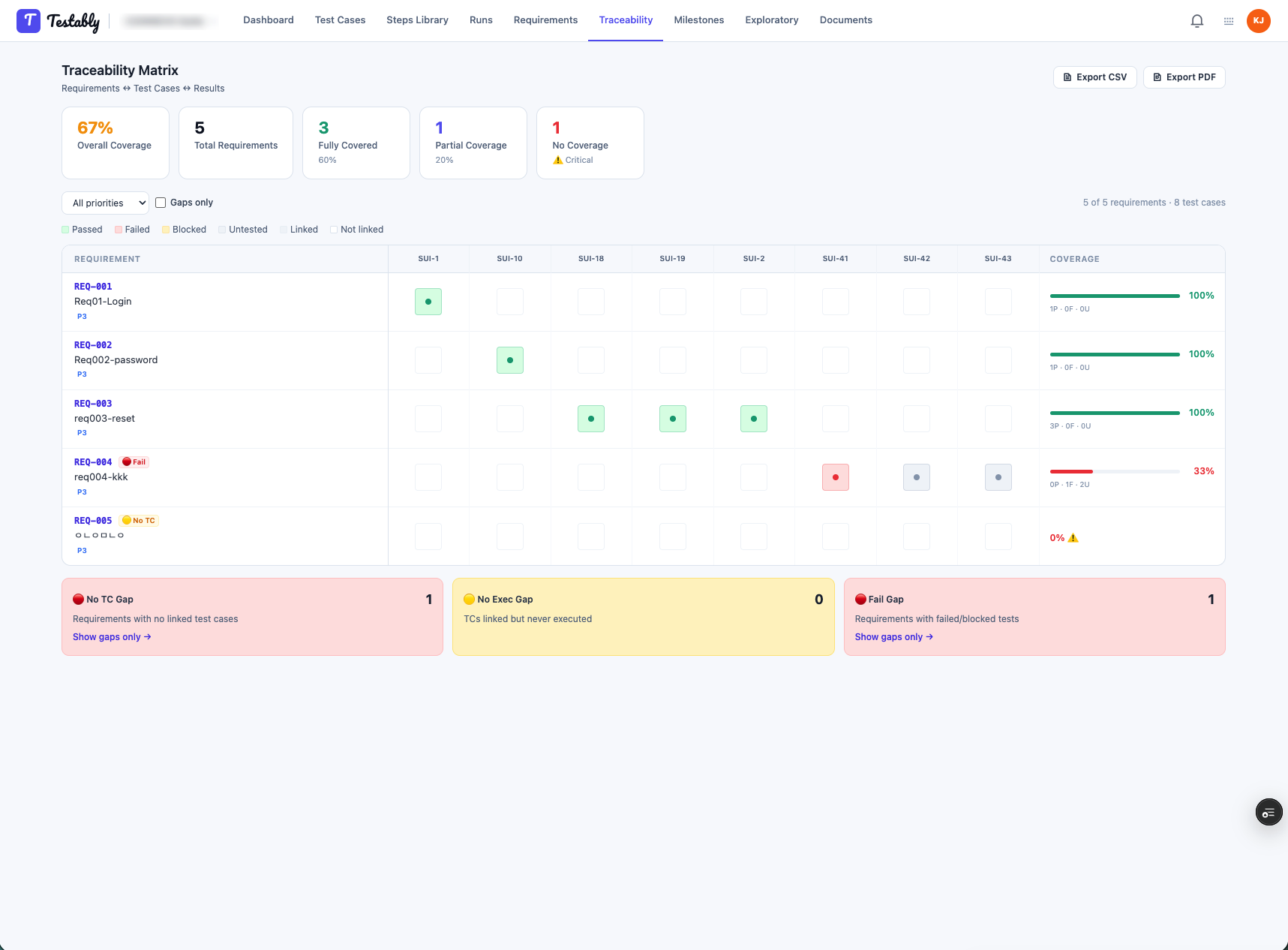Switch to the Requirements tab
Image resolution: width=1288 pixels, height=950 pixels.
[x=545, y=20]
